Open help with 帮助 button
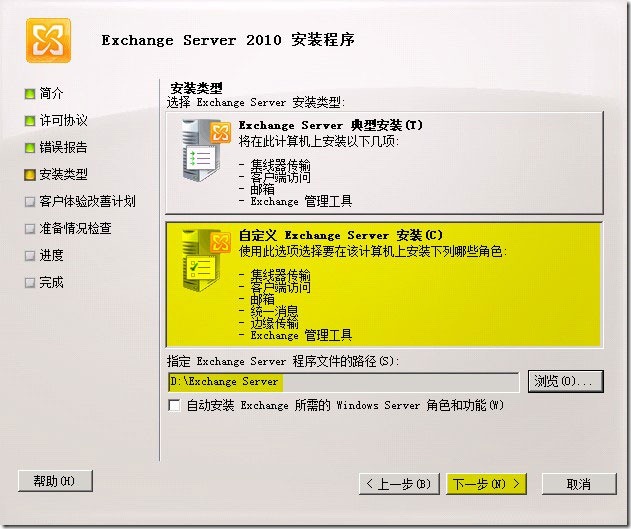 55,481
